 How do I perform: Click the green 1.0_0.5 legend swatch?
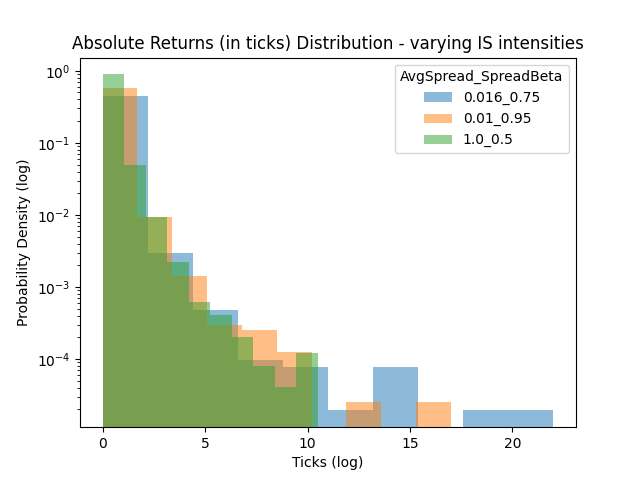coord(438,140)
